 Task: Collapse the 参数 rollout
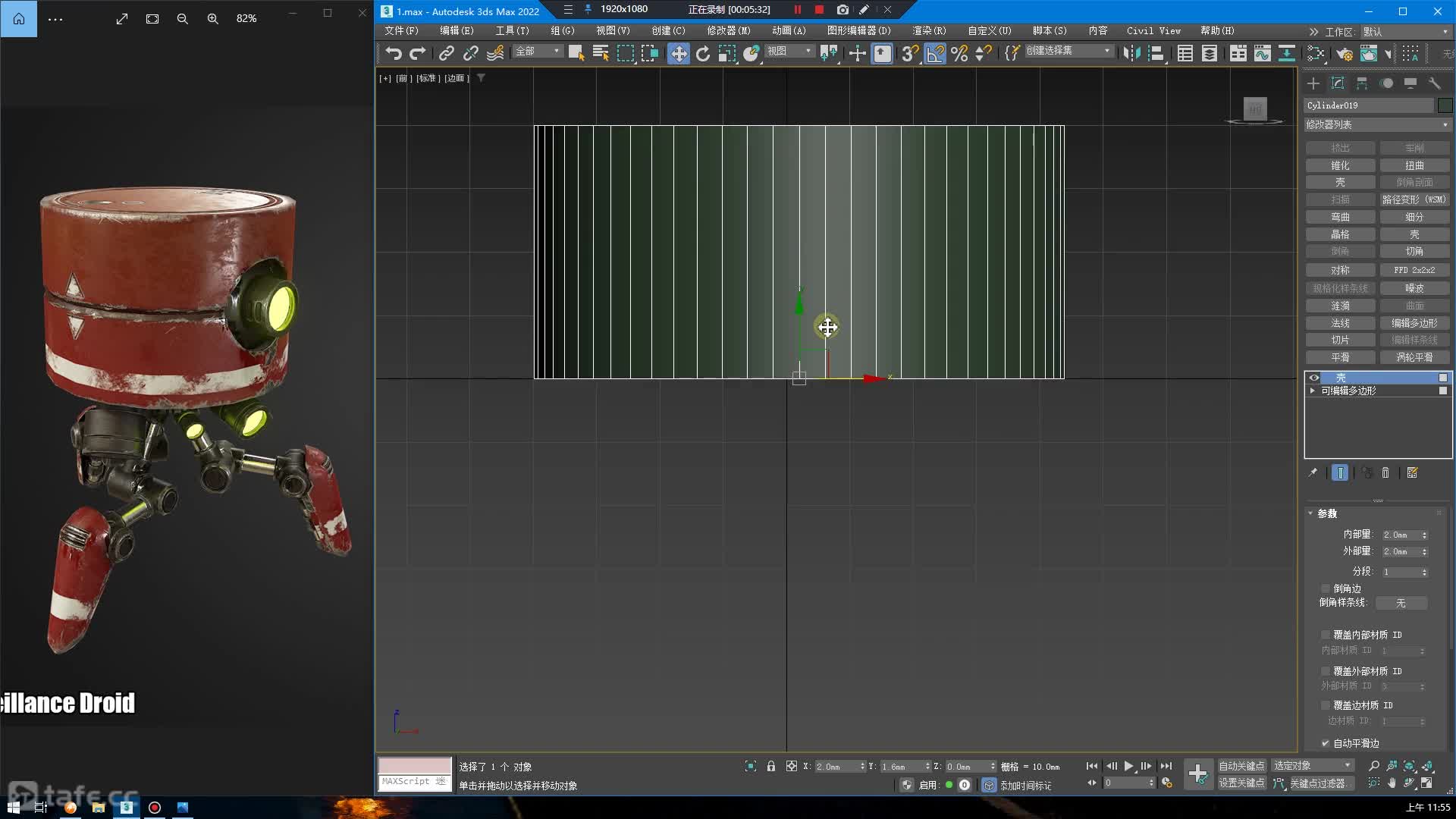click(x=1326, y=513)
